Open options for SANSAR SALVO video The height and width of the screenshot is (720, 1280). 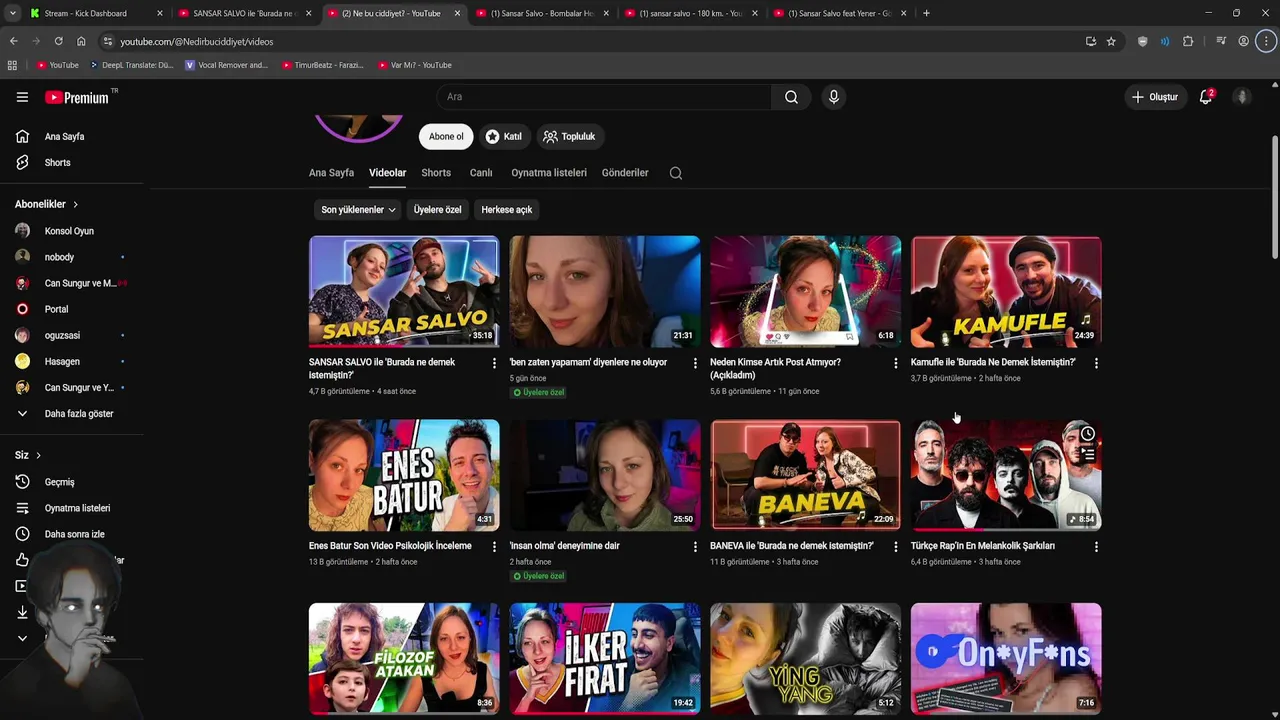[494, 363]
